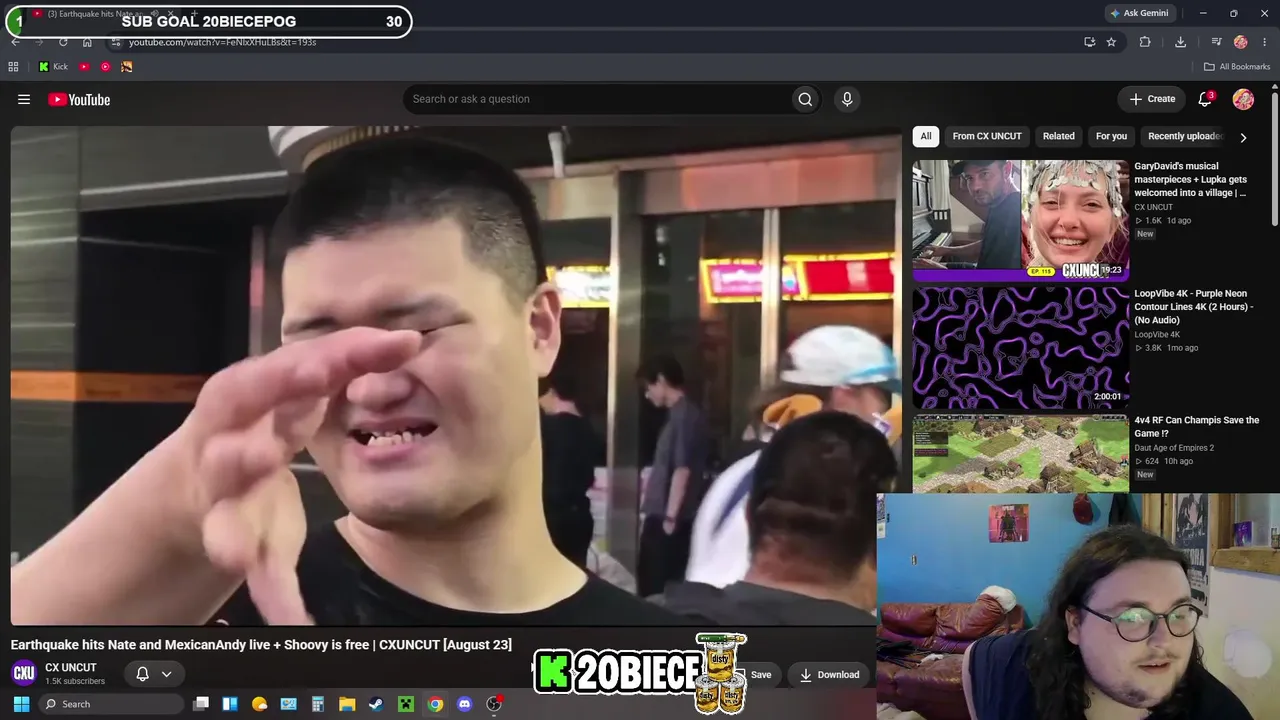The height and width of the screenshot is (720, 1280).
Task: Go to the YouTube home logo
Action: pyautogui.click(x=79, y=99)
